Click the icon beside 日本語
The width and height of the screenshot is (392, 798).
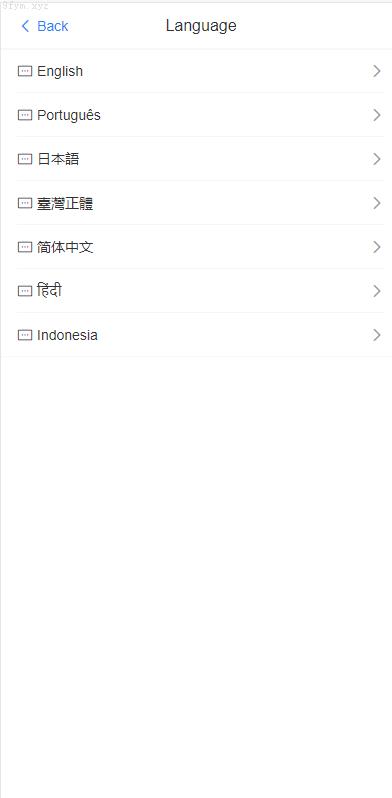pyautogui.click(x=25, y=159)
